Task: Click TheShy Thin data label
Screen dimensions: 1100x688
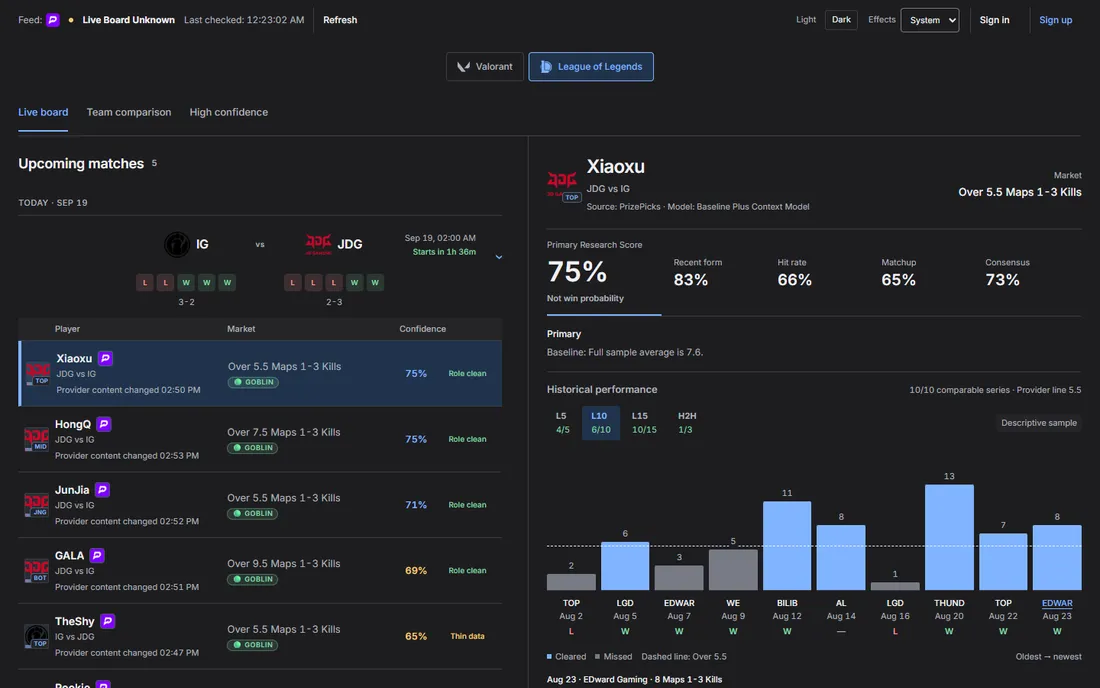Action: 467,636
